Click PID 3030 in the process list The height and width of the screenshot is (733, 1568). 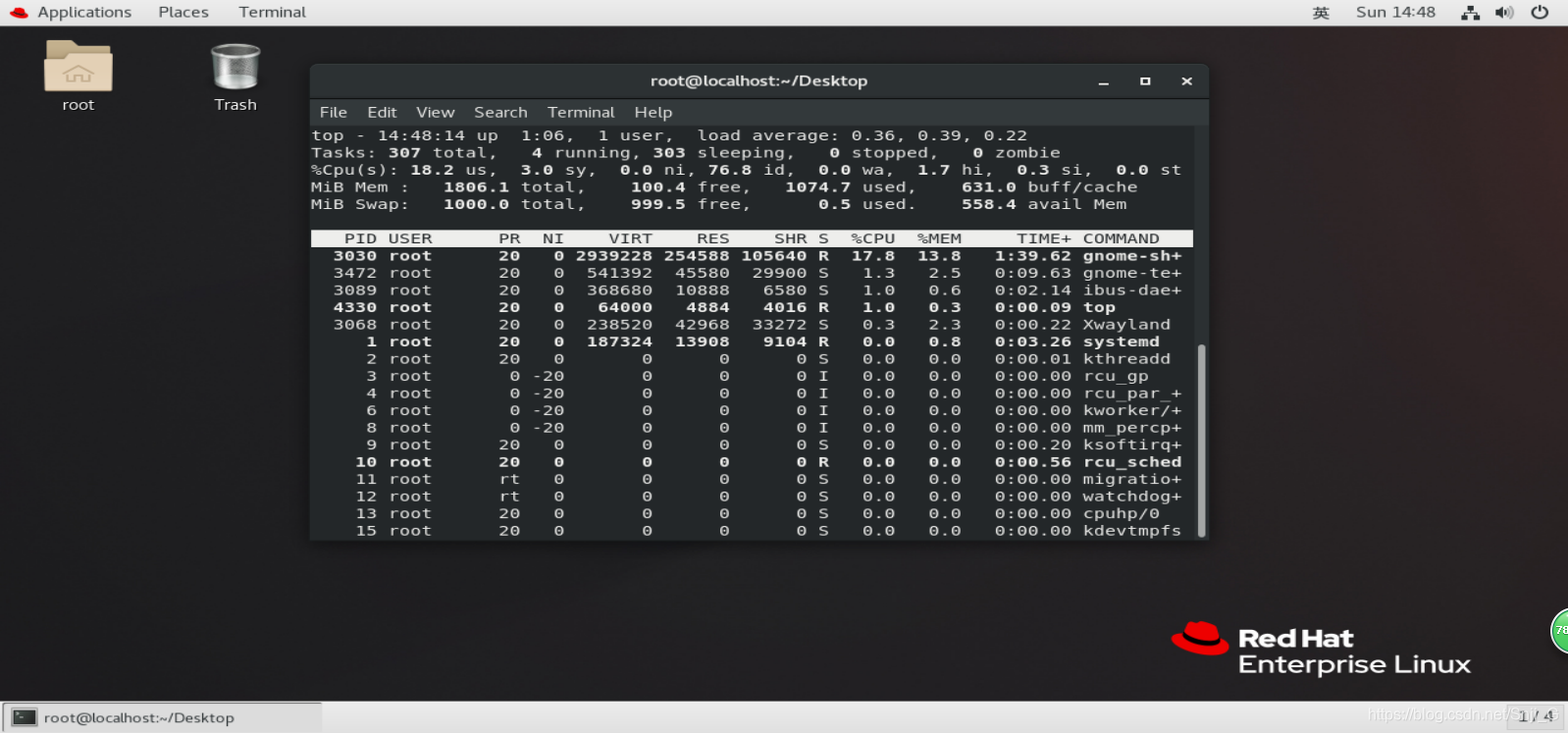click(355, 256)
